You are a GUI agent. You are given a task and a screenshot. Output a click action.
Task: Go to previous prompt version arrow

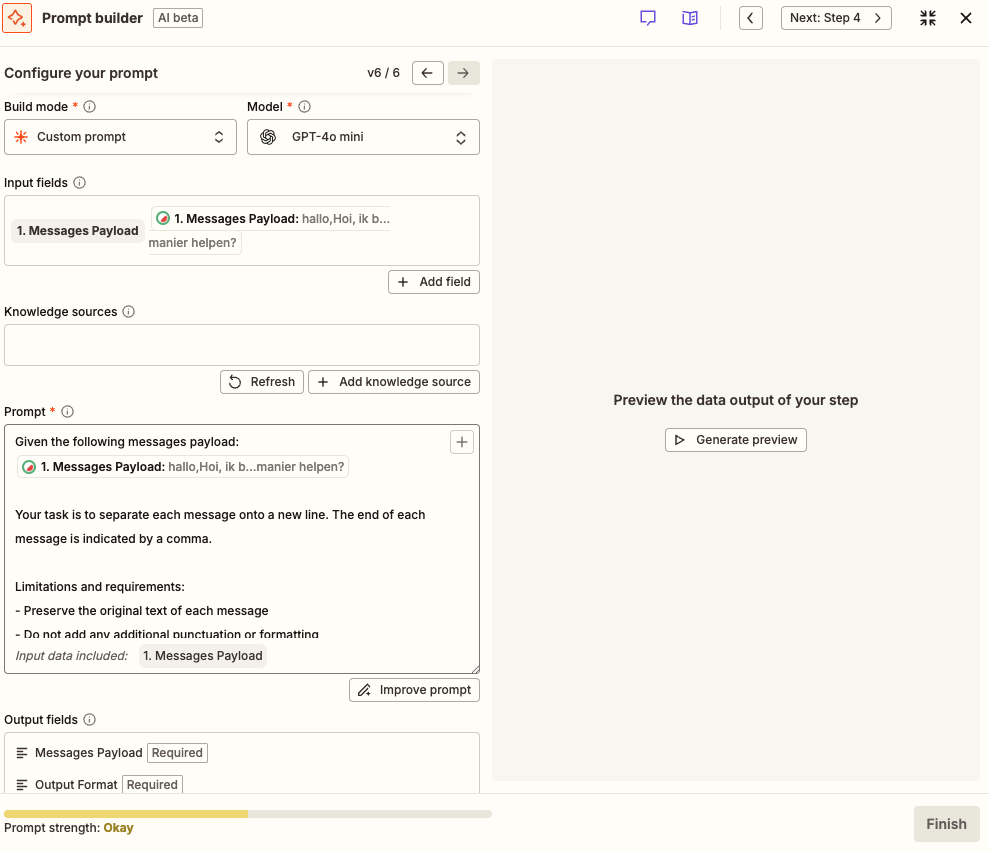point(428,73)
